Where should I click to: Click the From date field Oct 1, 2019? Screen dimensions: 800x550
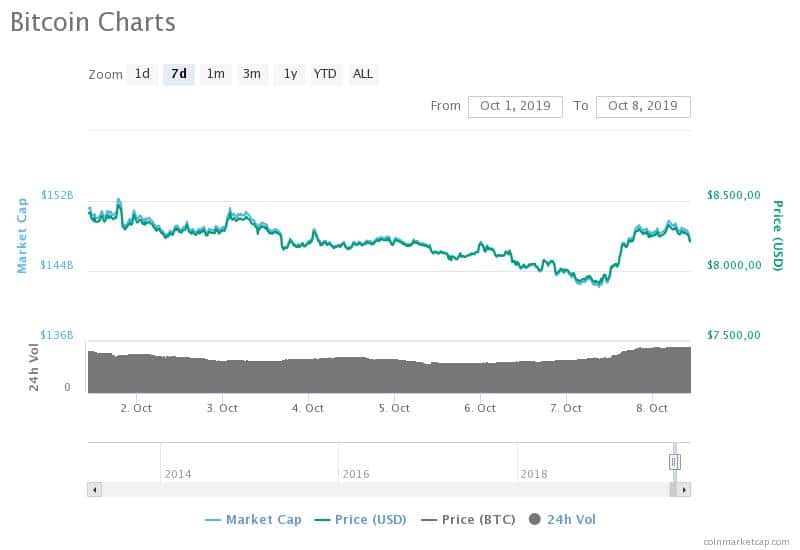click(515, 107)
